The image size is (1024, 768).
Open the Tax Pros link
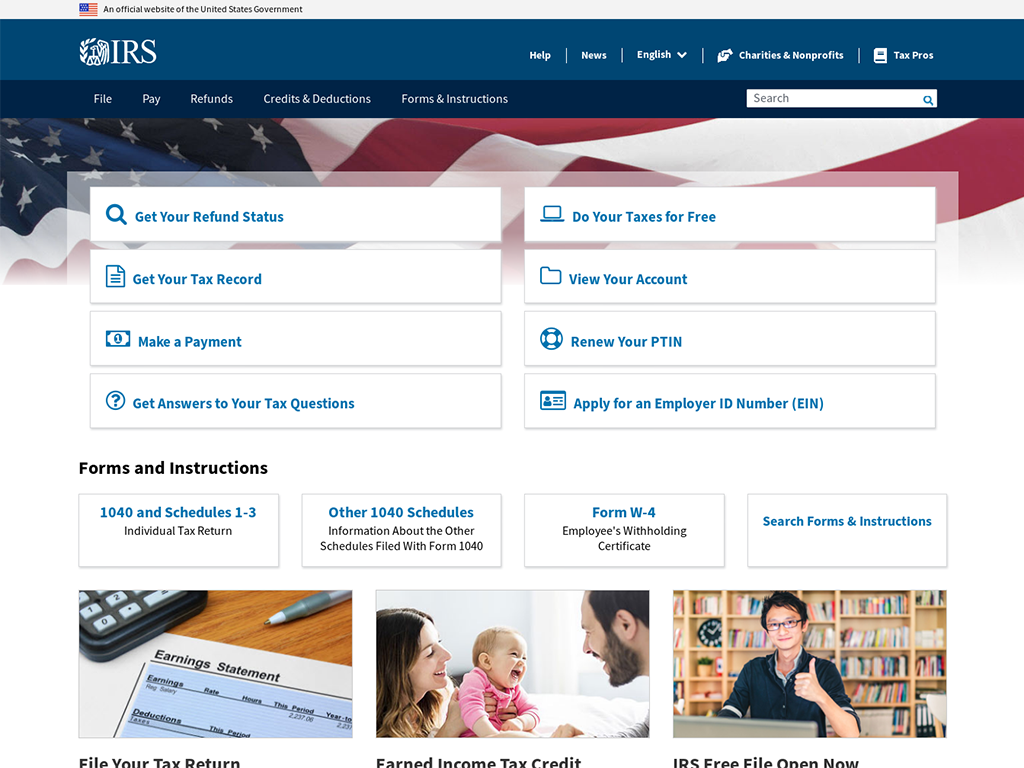pos(904,55)
